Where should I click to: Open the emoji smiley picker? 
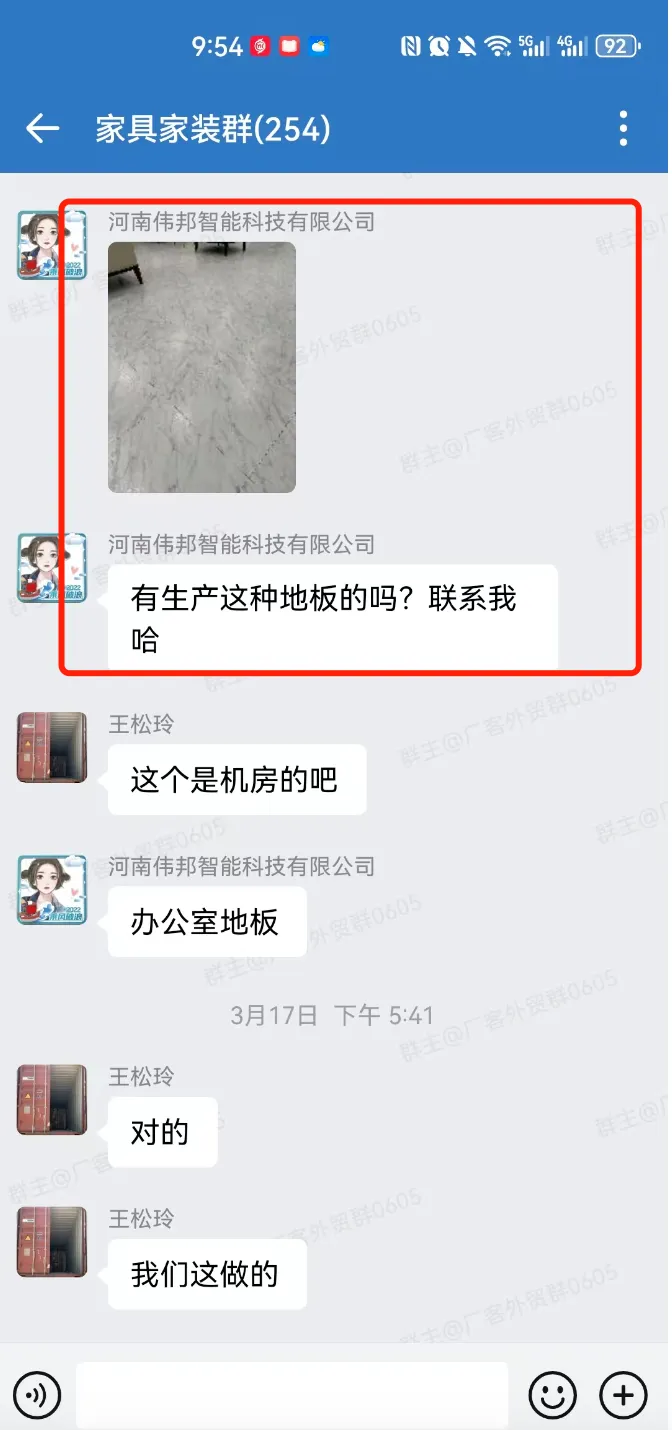553,1394
